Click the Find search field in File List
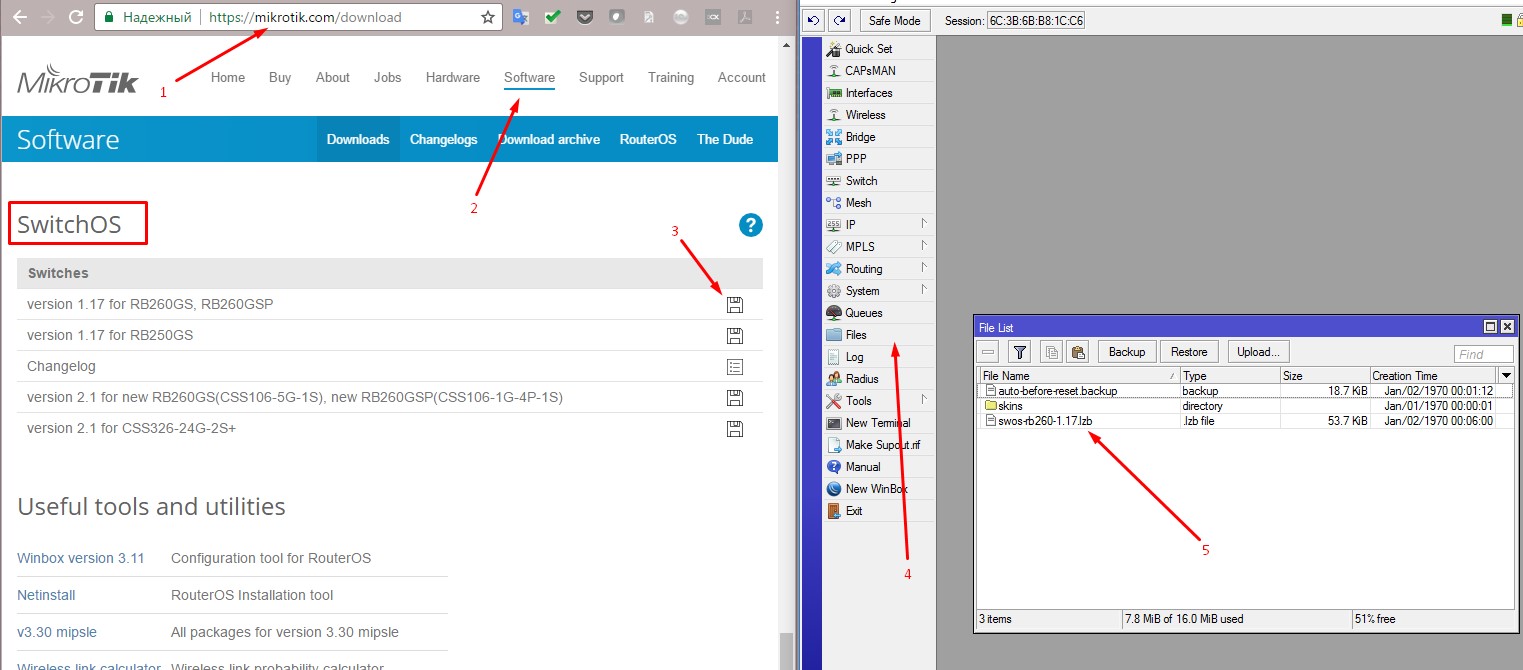 (1483, 354)
